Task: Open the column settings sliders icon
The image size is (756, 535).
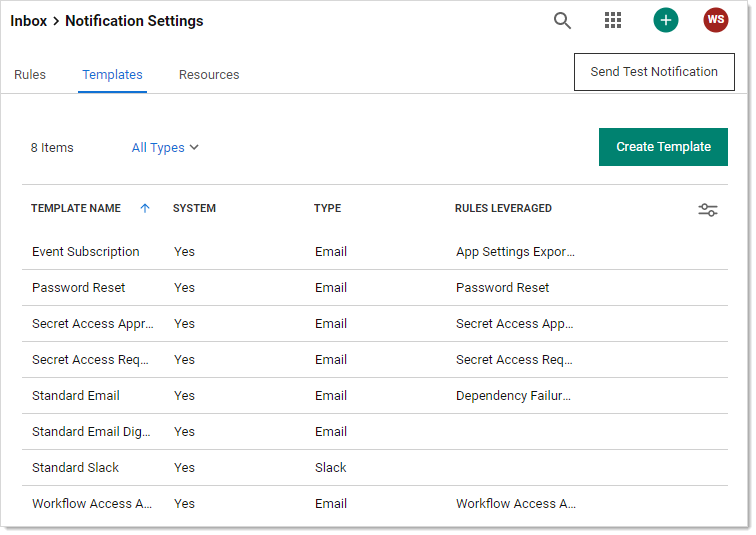Action: pyautogui.click(x=708, y=209)
